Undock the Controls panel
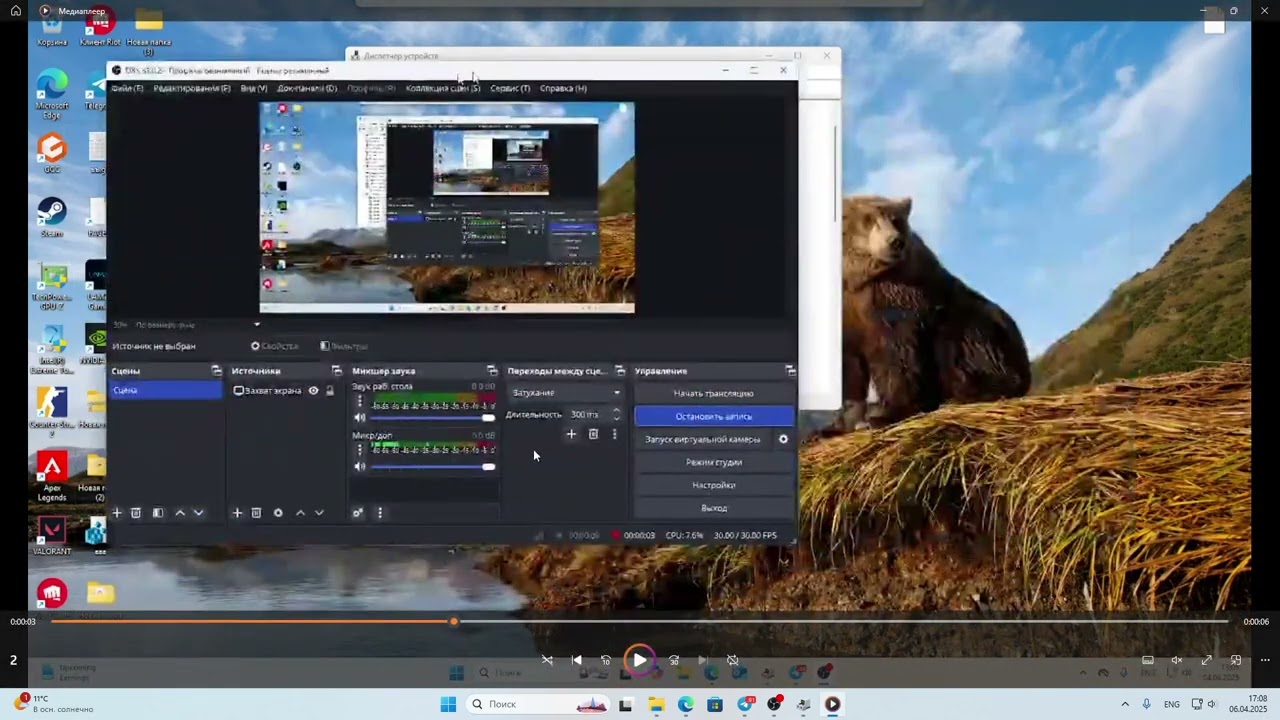This screenshot has width=1280, height=720. point(790,371)
